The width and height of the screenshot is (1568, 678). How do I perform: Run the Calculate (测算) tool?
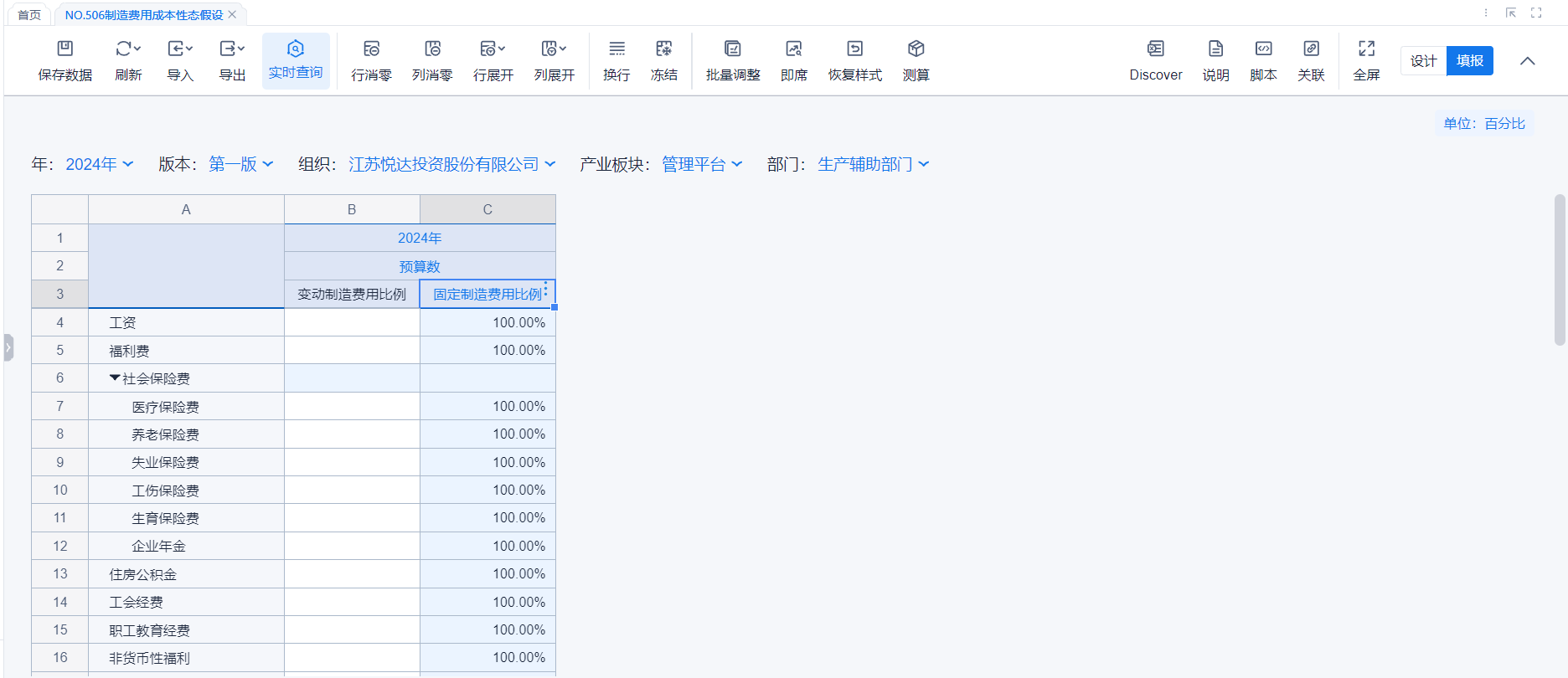(x=916, y=49)
